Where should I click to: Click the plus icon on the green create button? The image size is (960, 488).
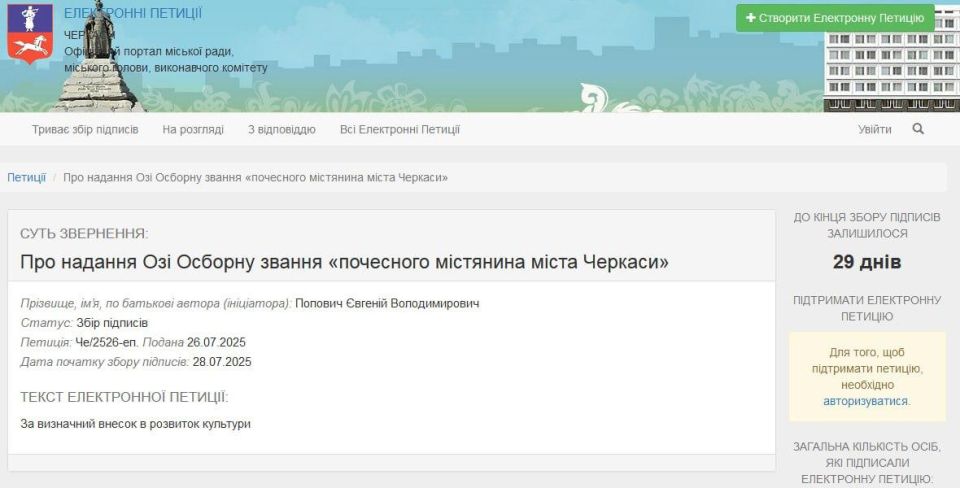click(x=751, y=18)
